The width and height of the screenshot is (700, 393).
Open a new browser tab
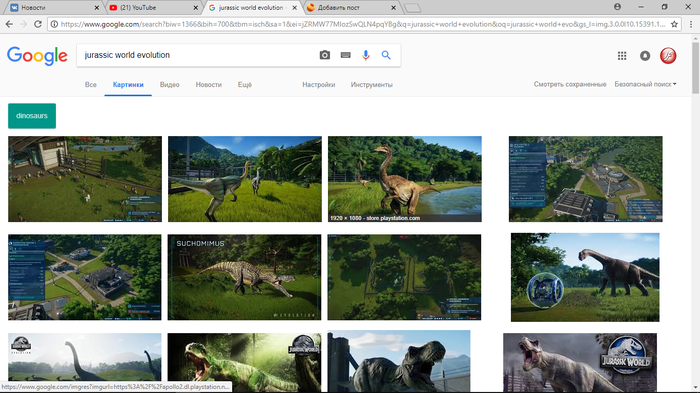click(412, 8)
